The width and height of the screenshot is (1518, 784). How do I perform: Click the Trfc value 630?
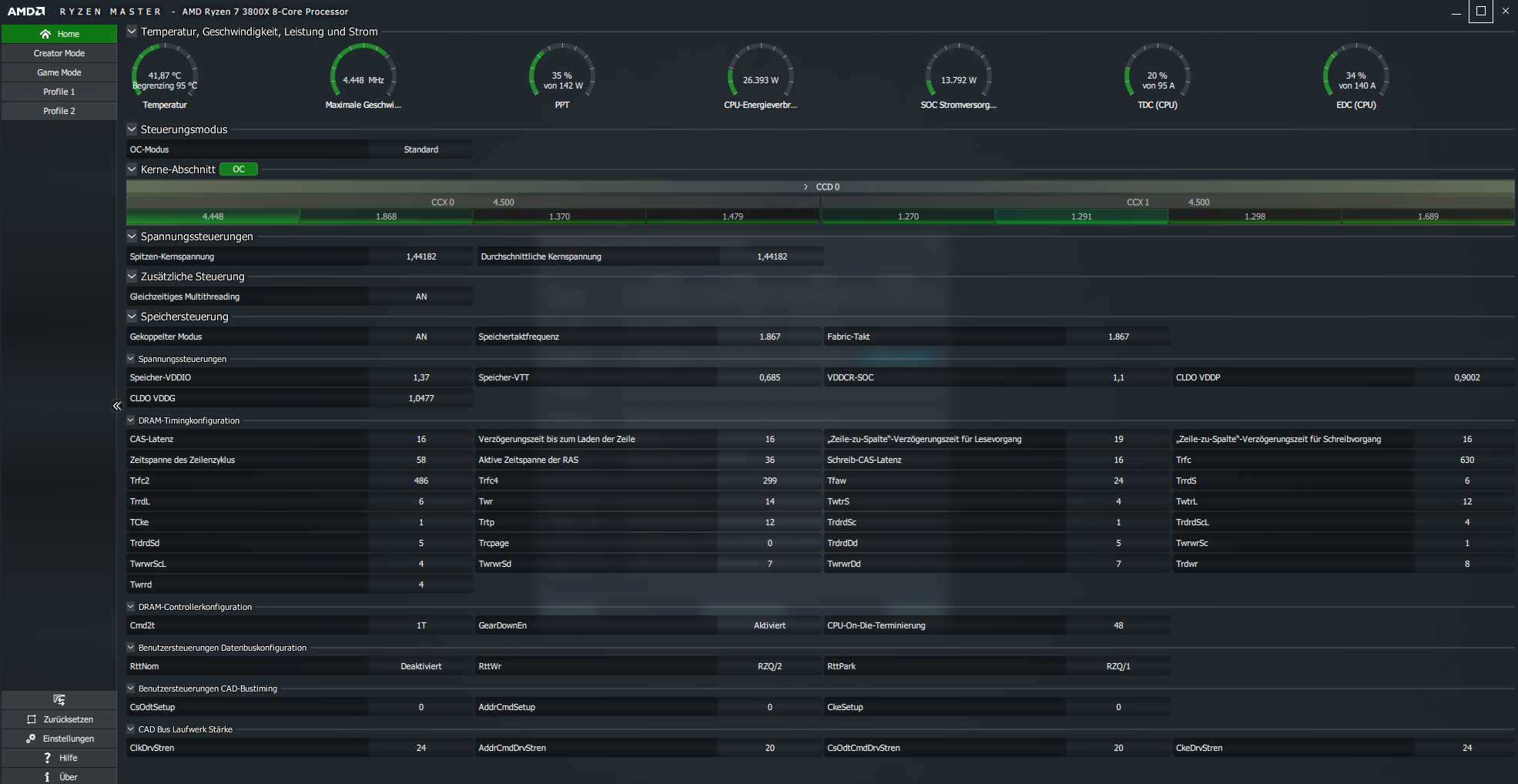coord(1467,460)
